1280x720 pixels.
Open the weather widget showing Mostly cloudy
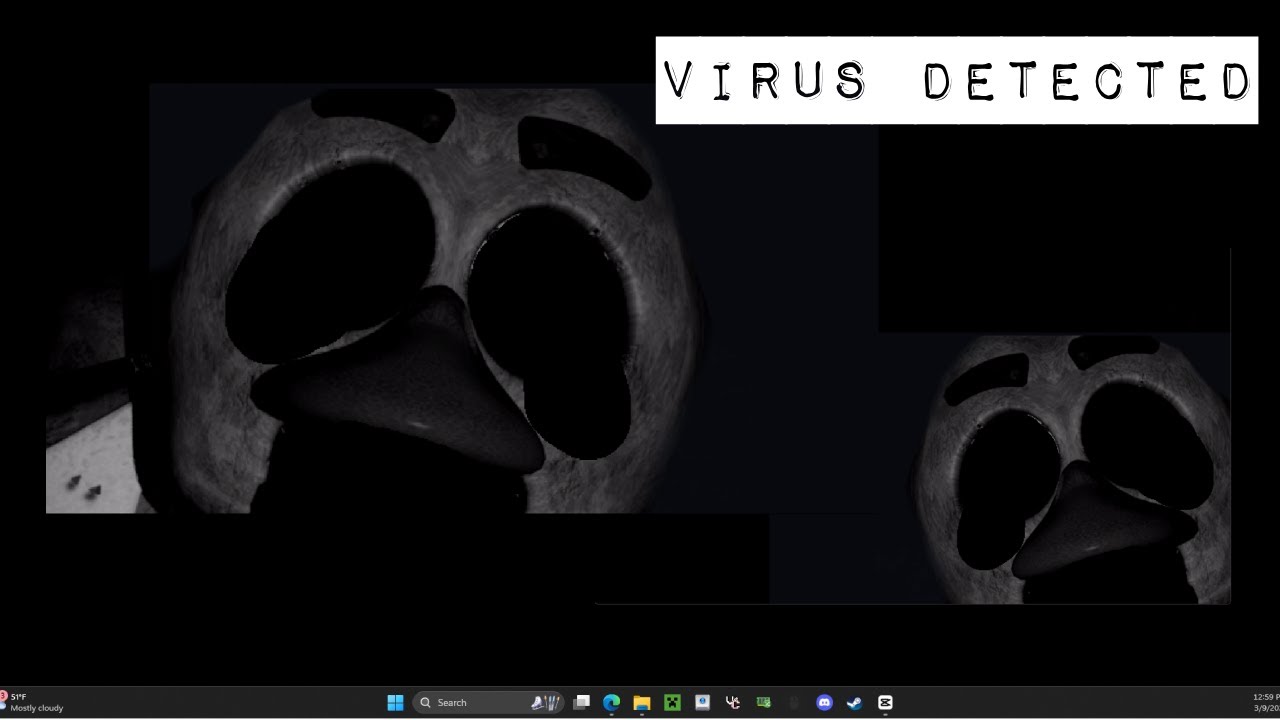(33, 702)
